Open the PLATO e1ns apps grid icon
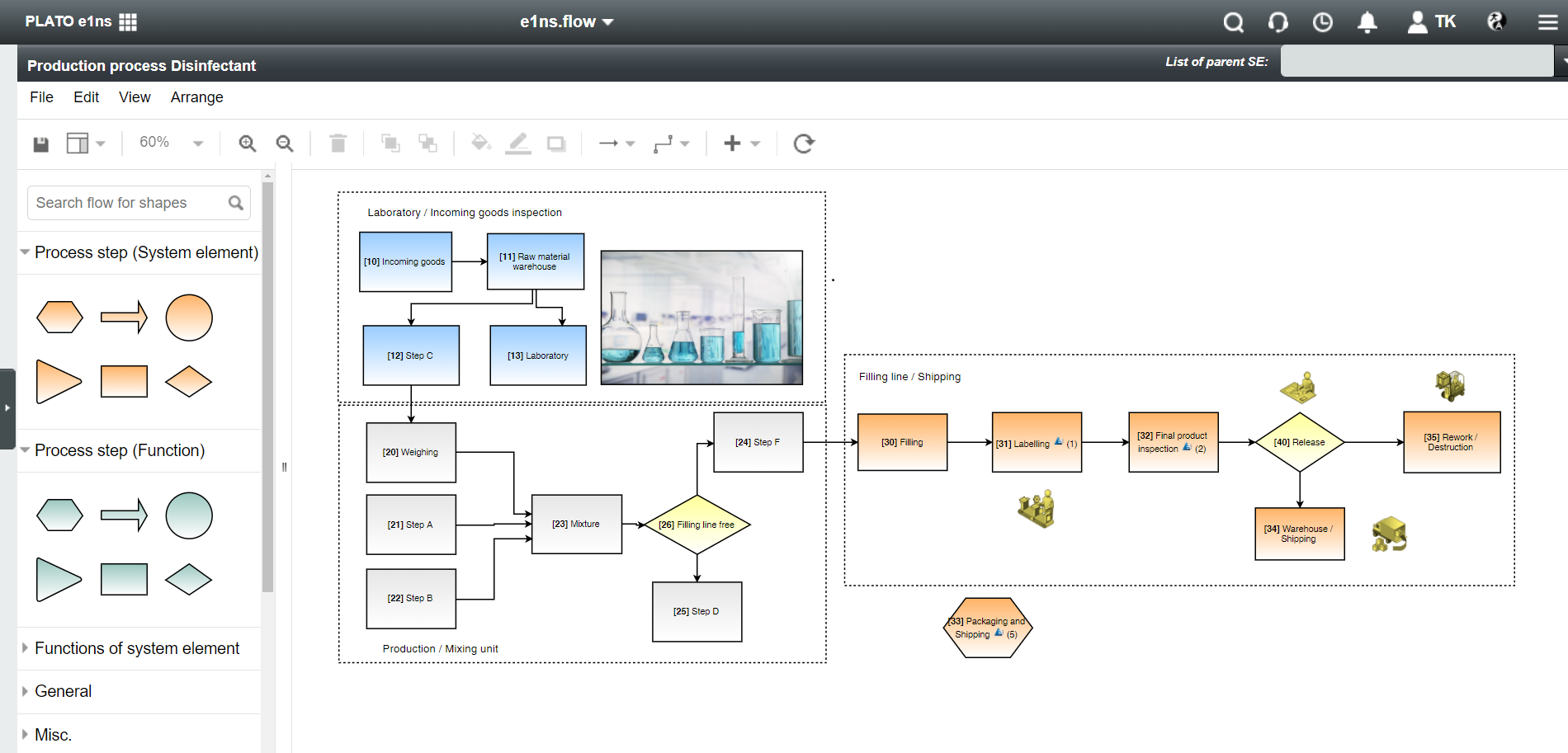The image size is (1568, 753). coord(128,22)
